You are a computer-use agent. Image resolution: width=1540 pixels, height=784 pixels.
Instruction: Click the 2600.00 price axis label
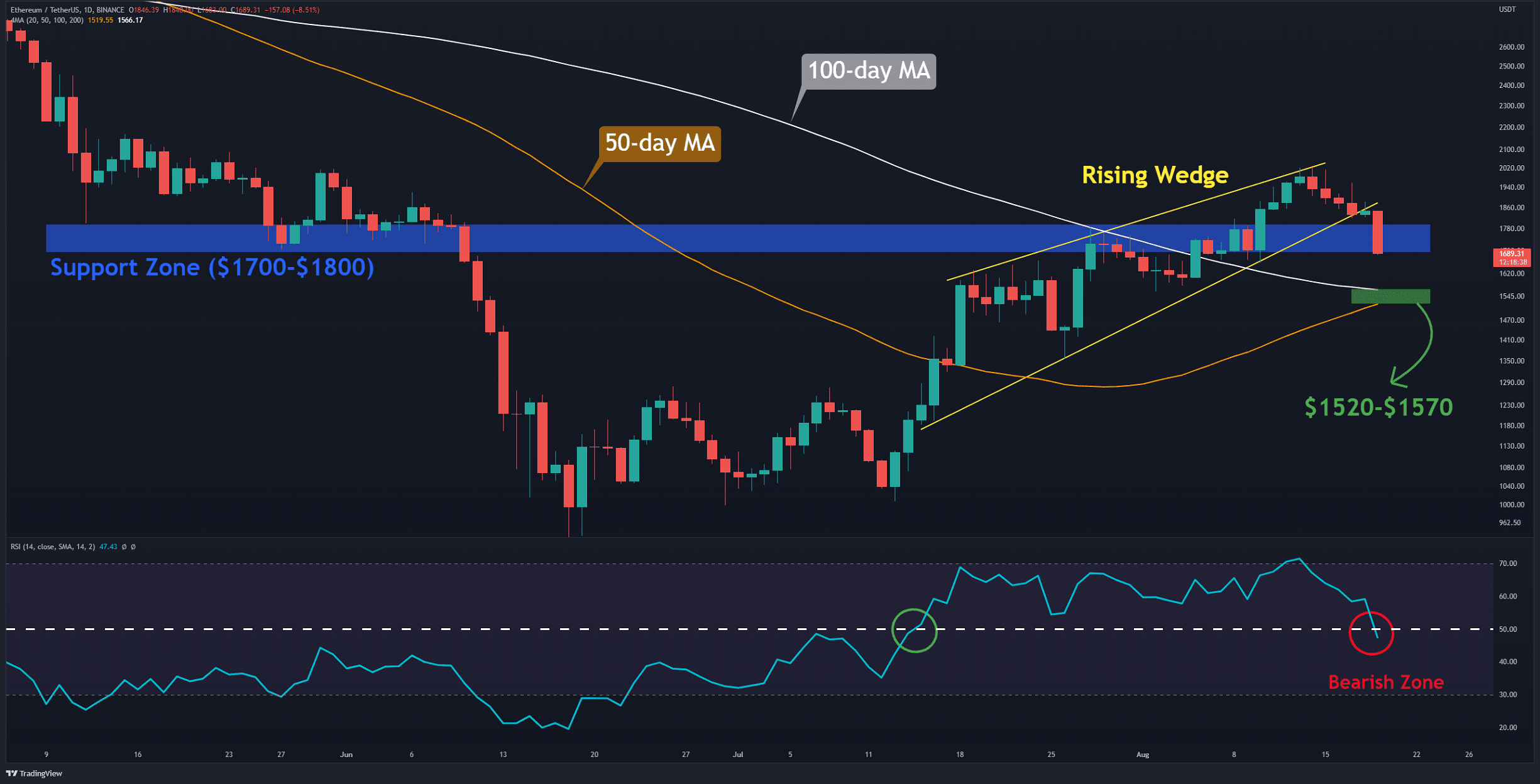click(1511, 47)
